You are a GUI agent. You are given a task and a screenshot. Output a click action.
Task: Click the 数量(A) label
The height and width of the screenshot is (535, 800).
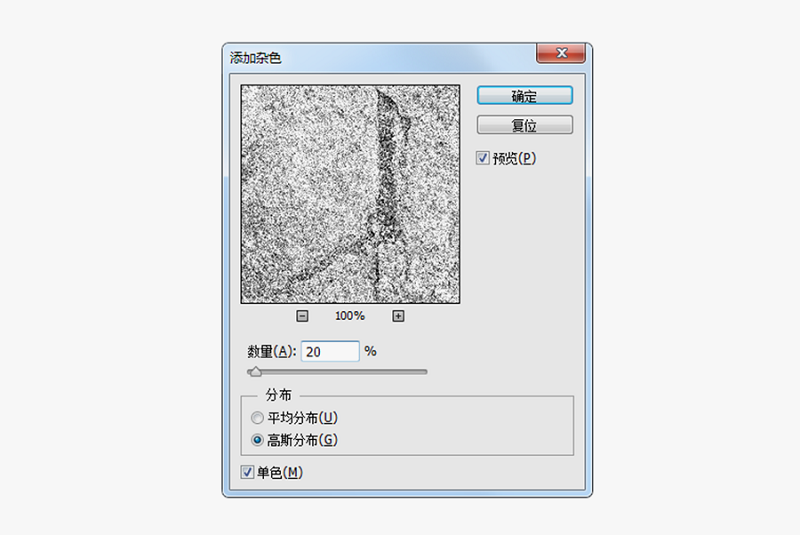(271, 352)
